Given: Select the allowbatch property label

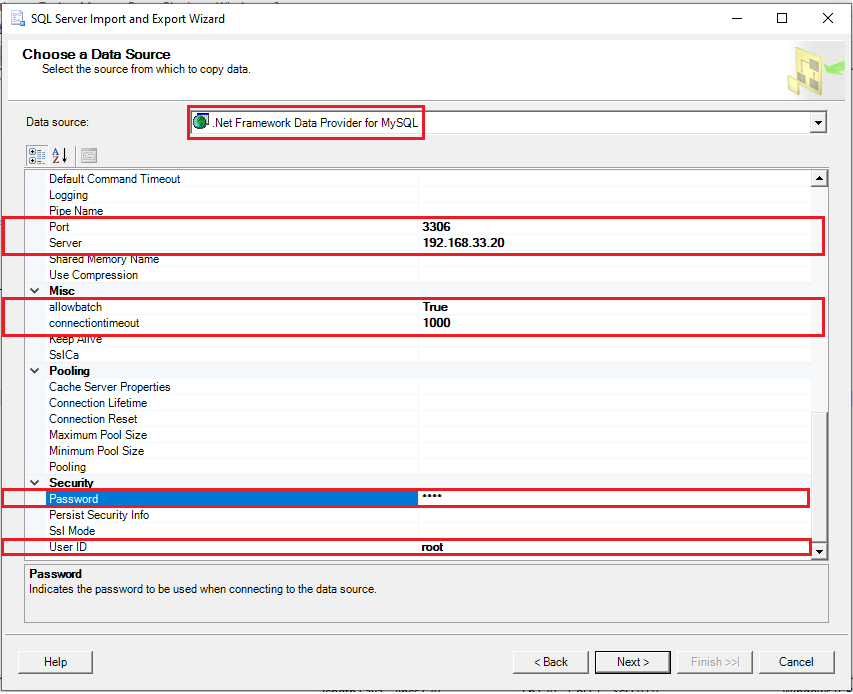Looking at the screenshot, I should [75, 307].
